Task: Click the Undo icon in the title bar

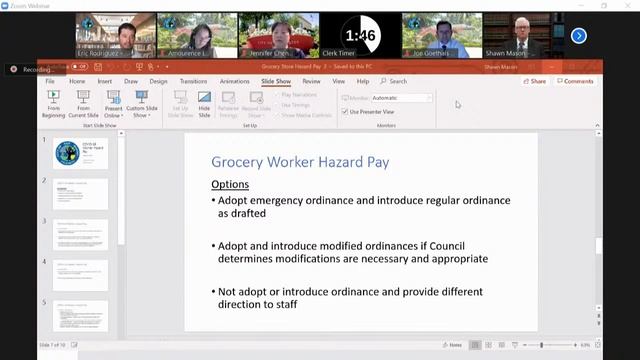Action: [111, 67]
